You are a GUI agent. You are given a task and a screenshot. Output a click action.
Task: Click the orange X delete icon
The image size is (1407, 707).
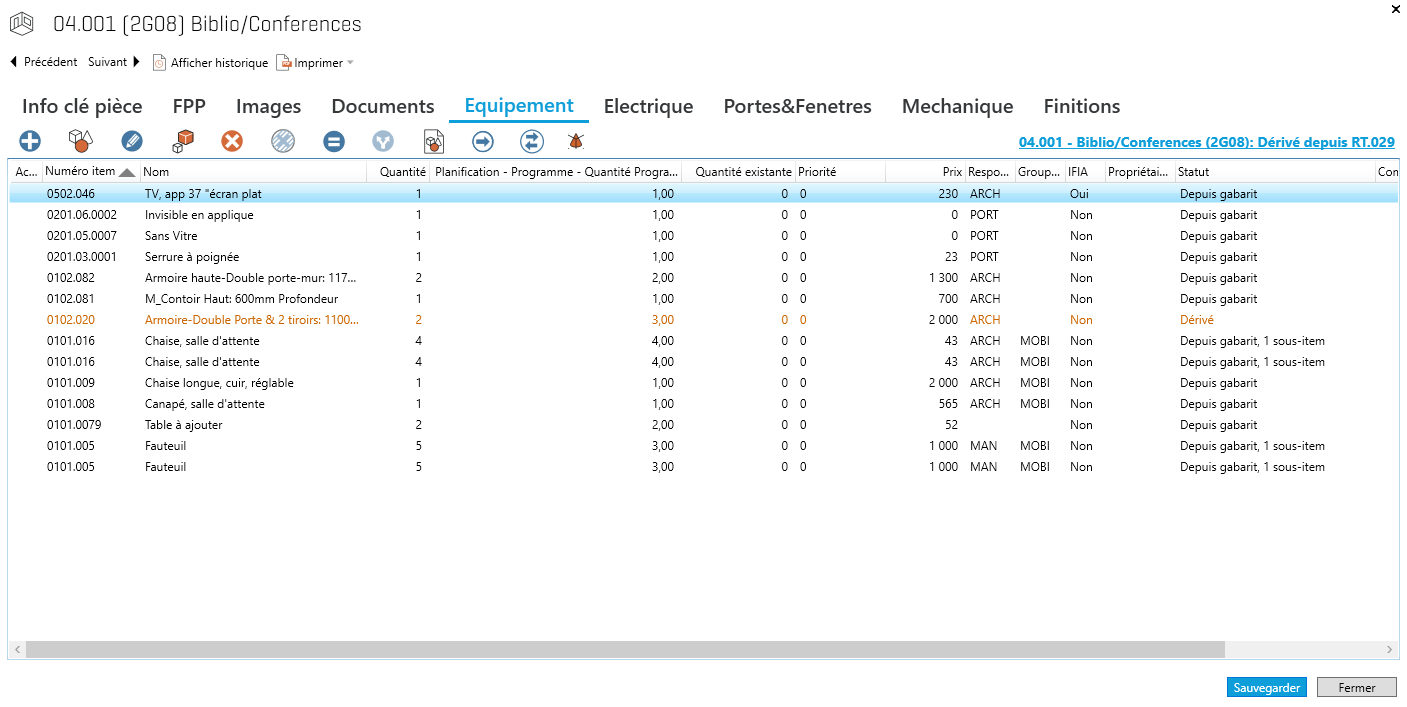click(x=232, y=142)
